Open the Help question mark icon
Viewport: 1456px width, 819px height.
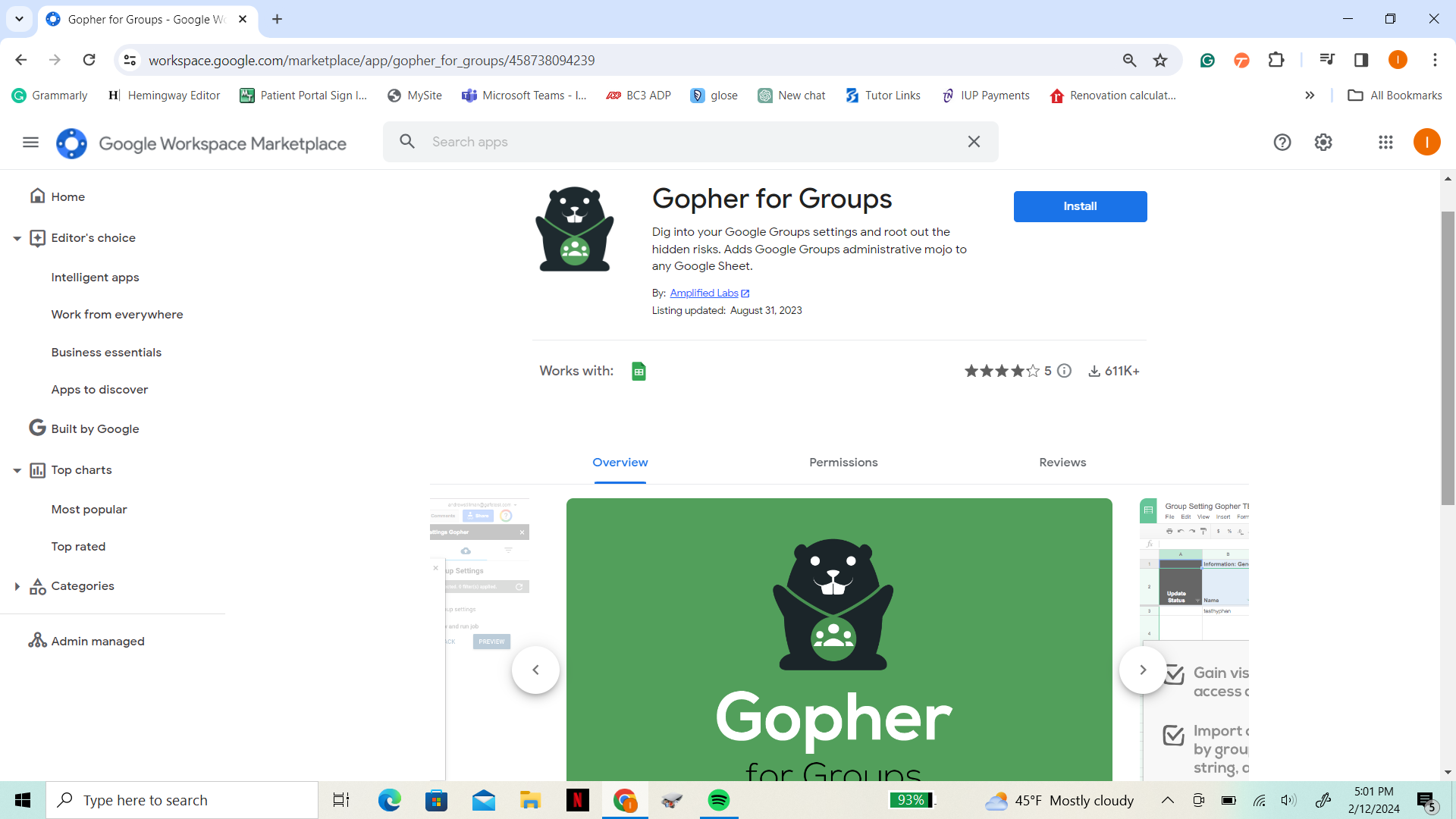pyautogui.click(x=1282, y=142)
